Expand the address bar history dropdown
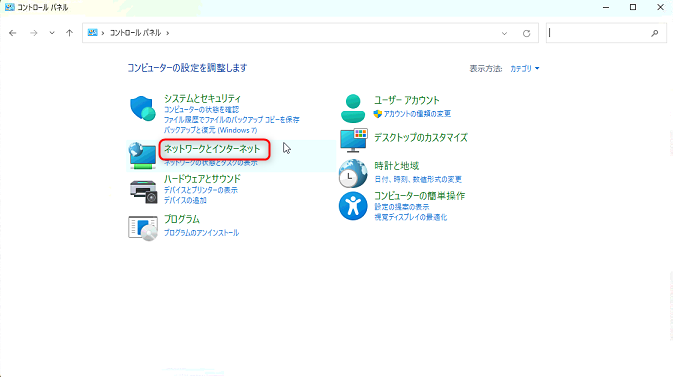Viewport: 673px width, 377px height. click(504, 33)
